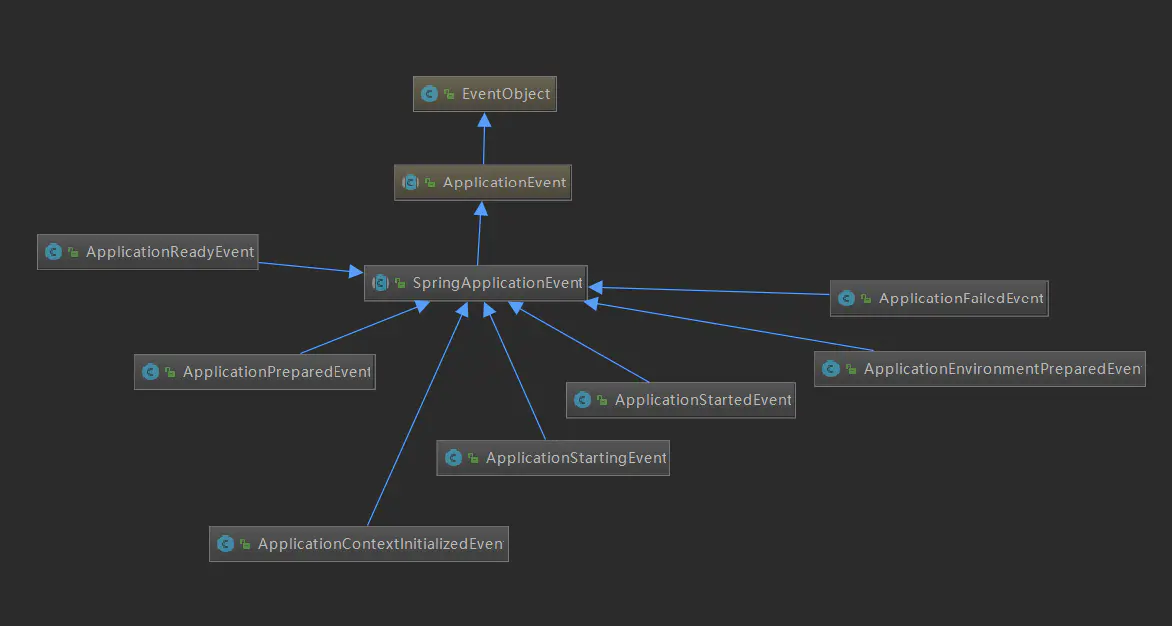Image resolution: width=1172 pixels, height=626 pixels.
Task: Select the ApplicationEvent node label
Action: click(505, 182)
